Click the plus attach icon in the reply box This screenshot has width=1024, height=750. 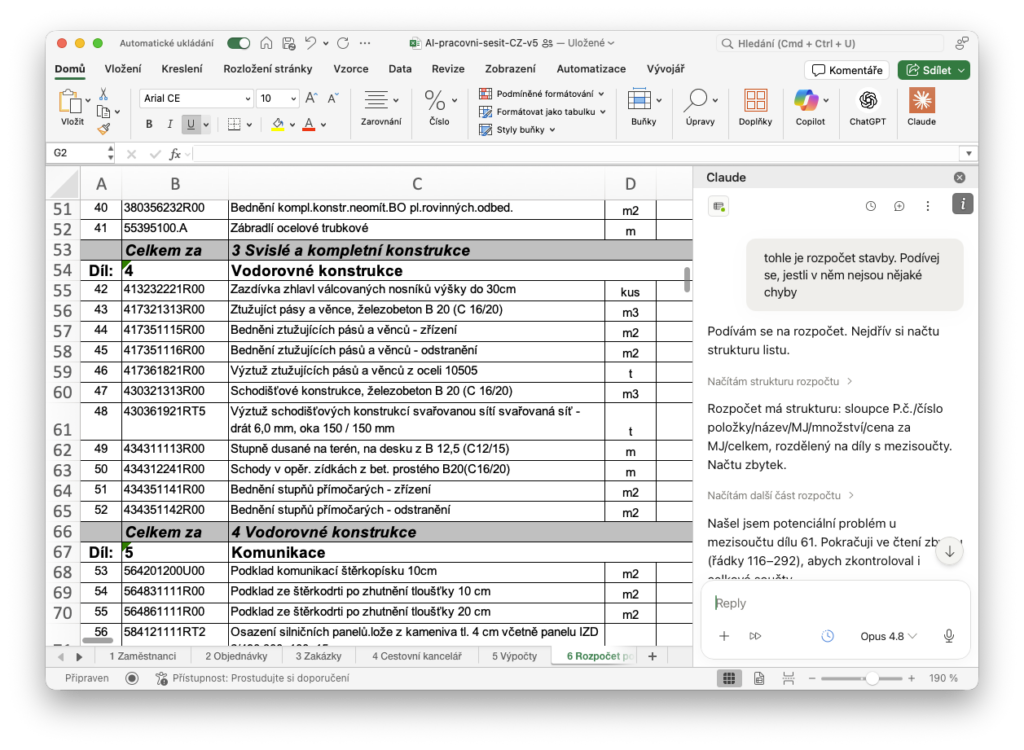point(724,636)
